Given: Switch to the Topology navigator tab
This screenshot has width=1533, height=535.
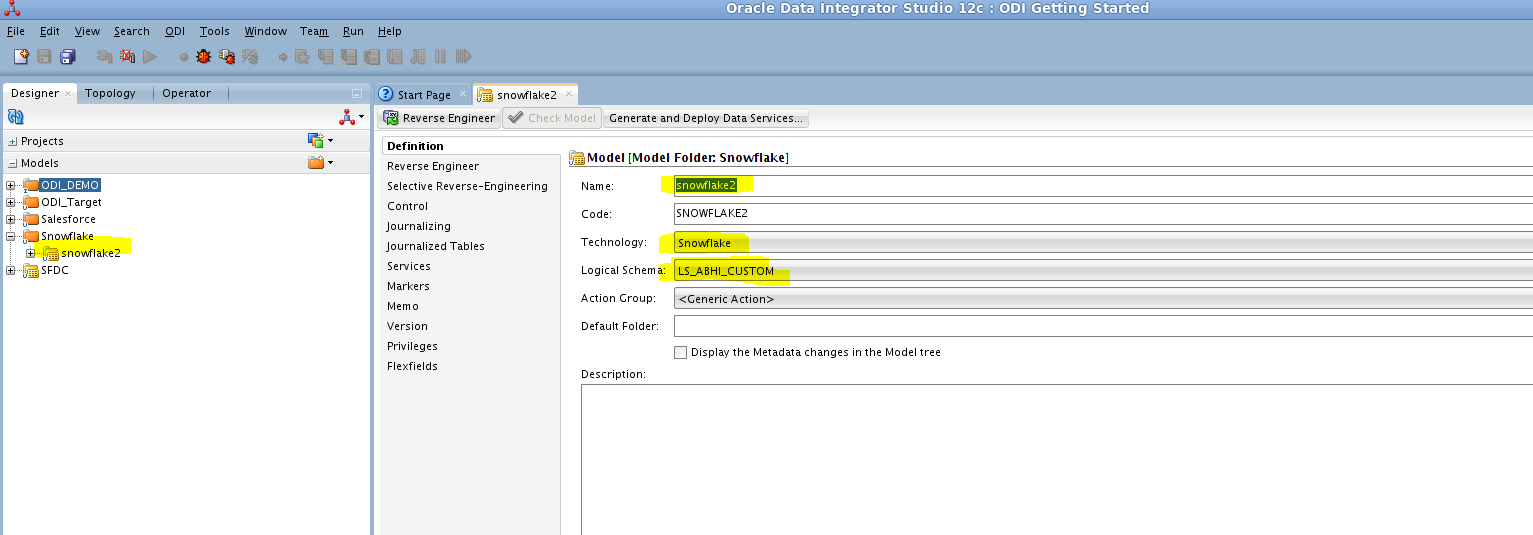Looking at the screenshot, I should coord(110,93).
